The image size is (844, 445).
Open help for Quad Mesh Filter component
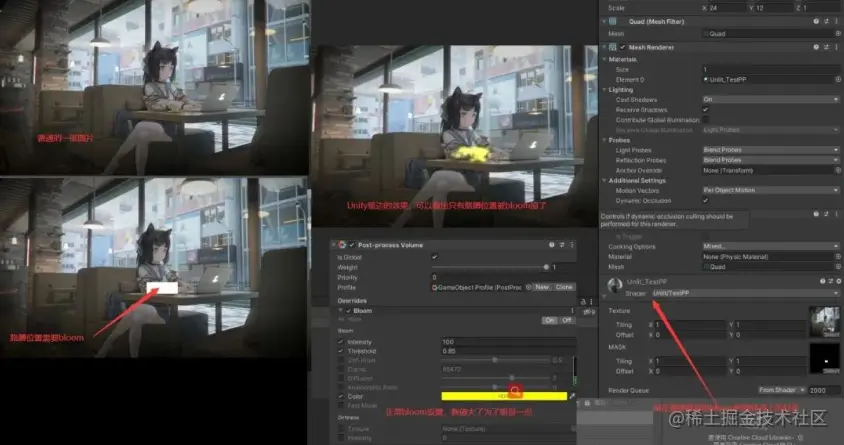point(816,22)
